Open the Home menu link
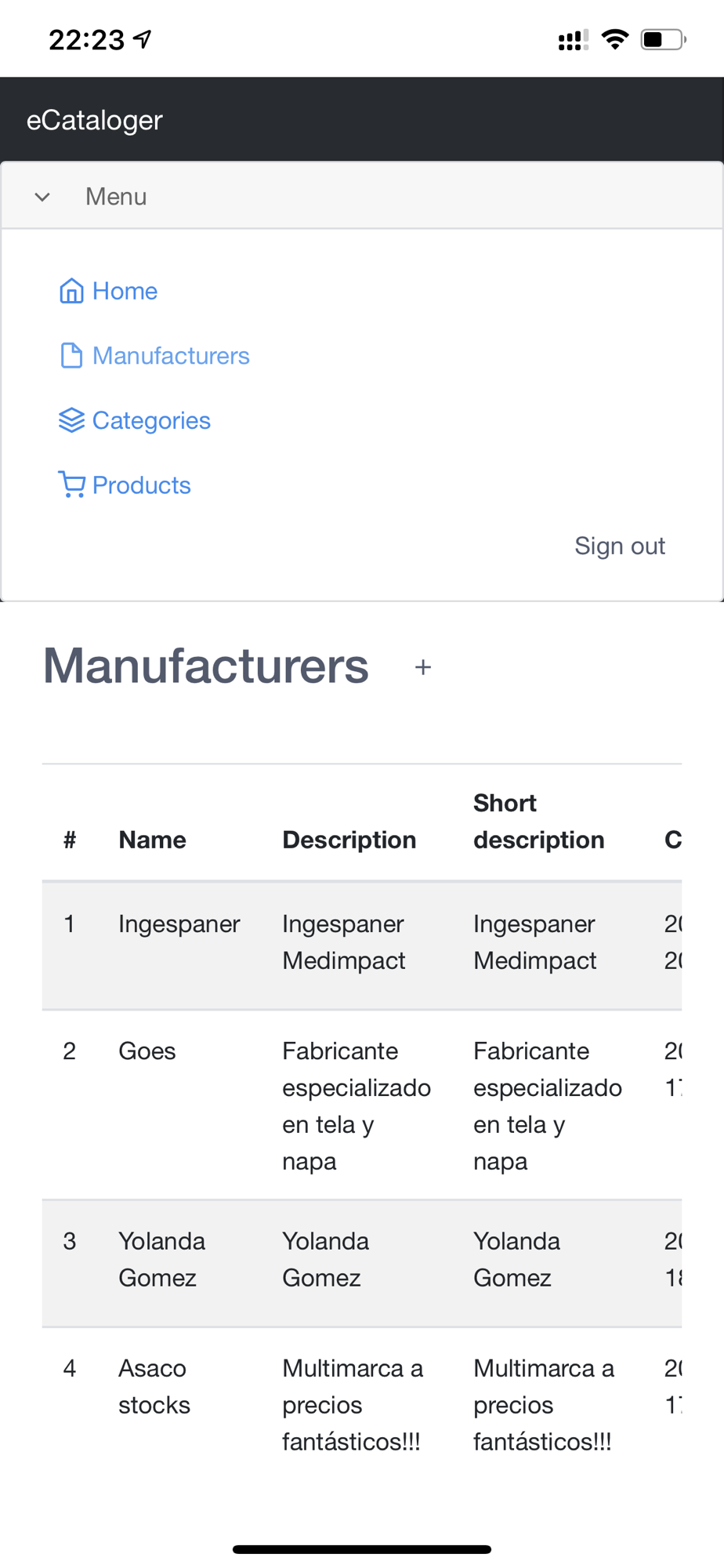The height and width of the screenshot is (1568, 724). click(x=125, y=291)
